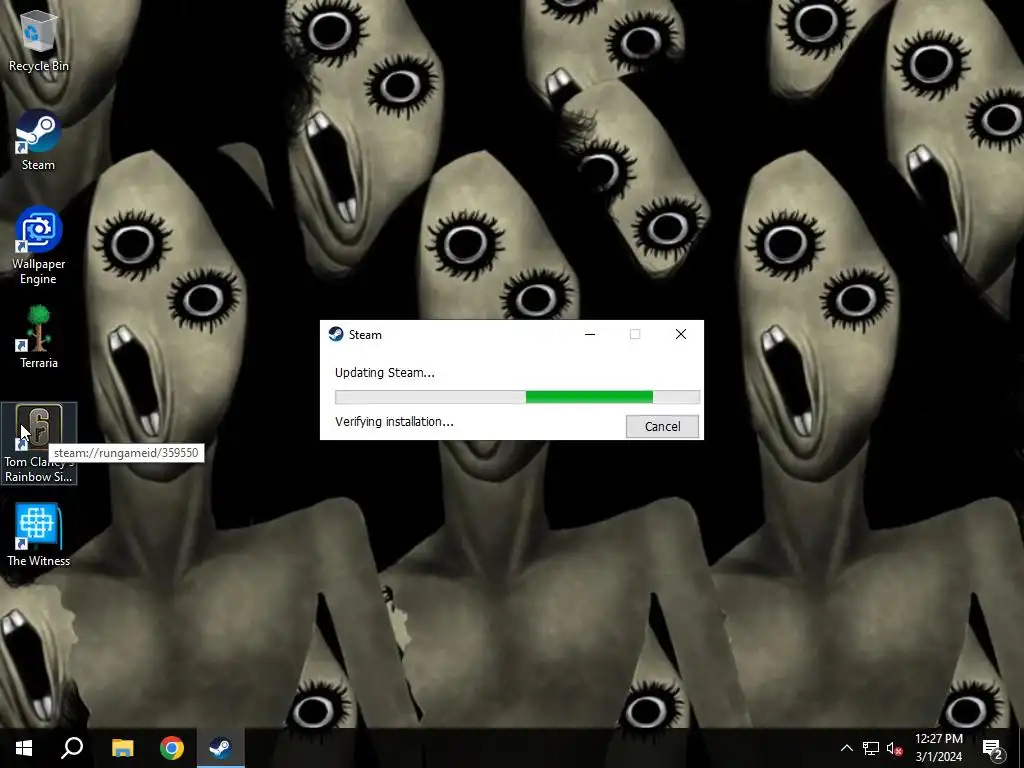Click the Steam dialog title text

pyautogui.click(x=365, y=334)
